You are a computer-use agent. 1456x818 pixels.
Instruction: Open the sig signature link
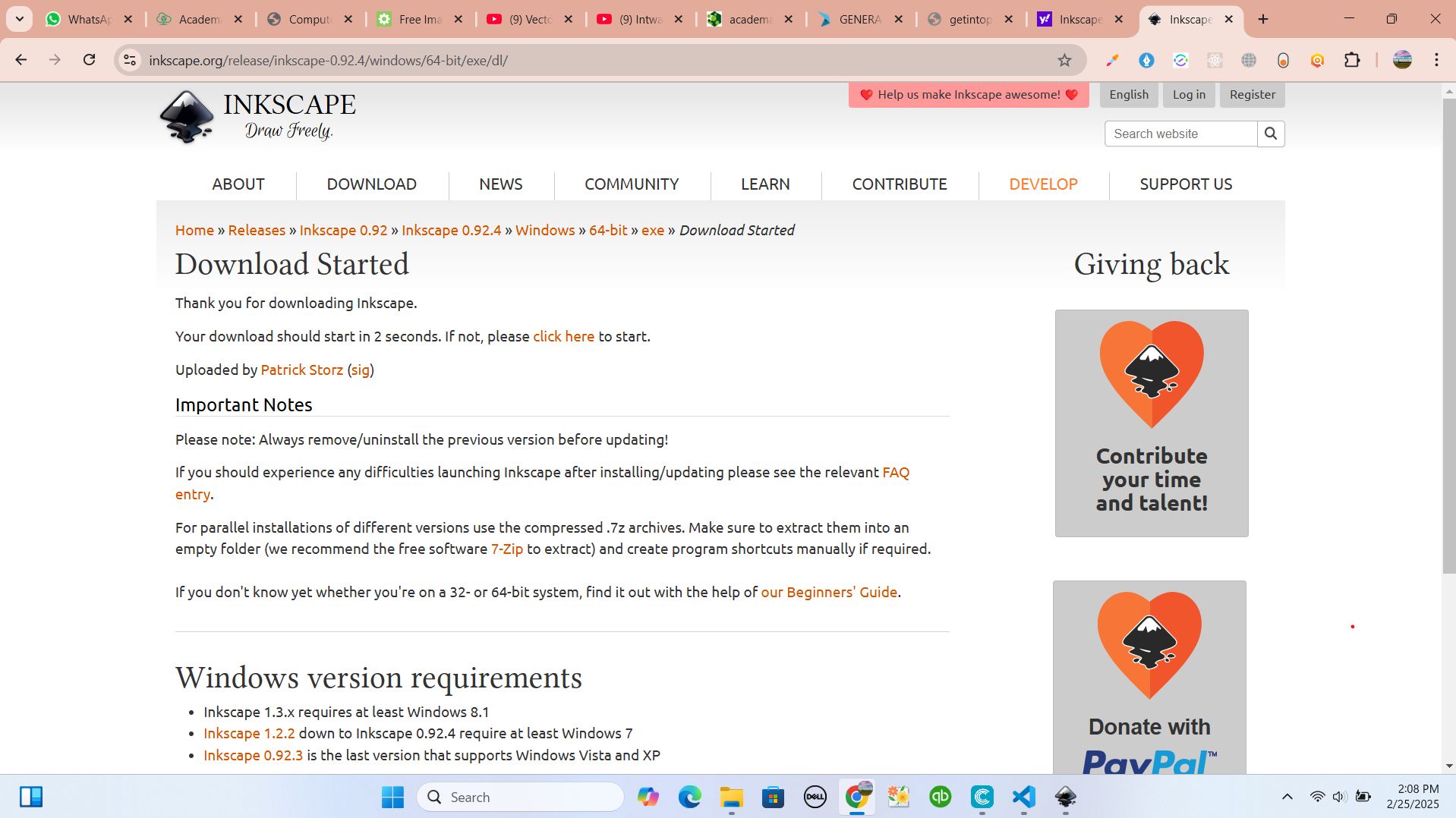tap(361, 370)
